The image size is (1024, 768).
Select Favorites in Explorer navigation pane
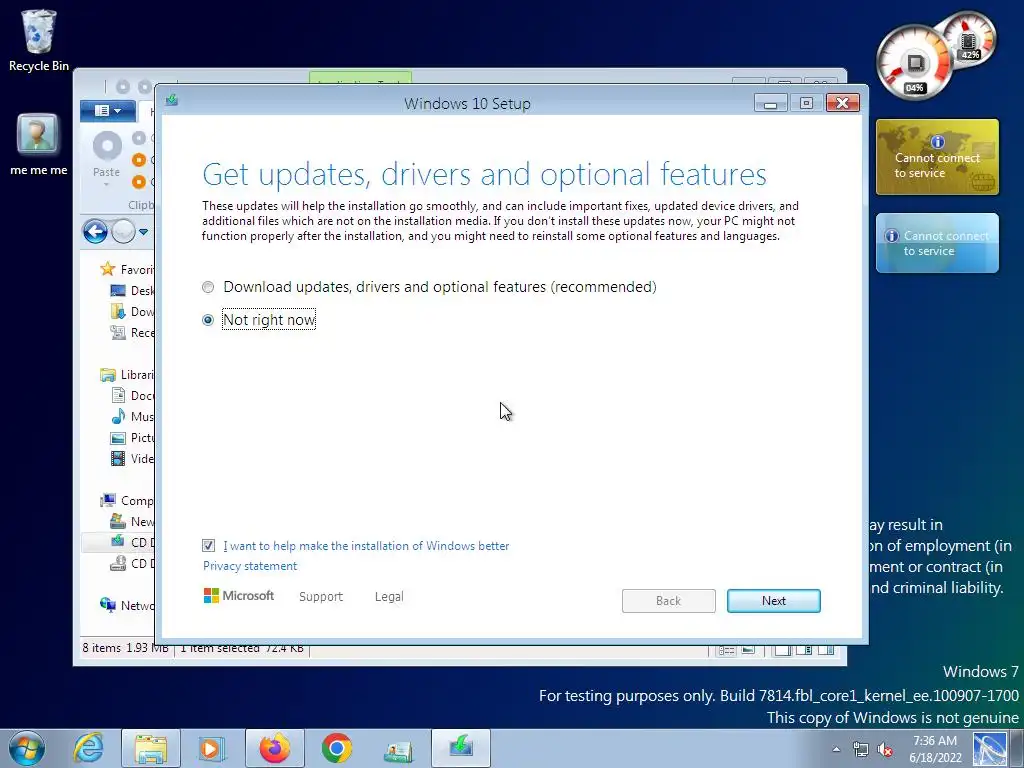click(127, 269)
